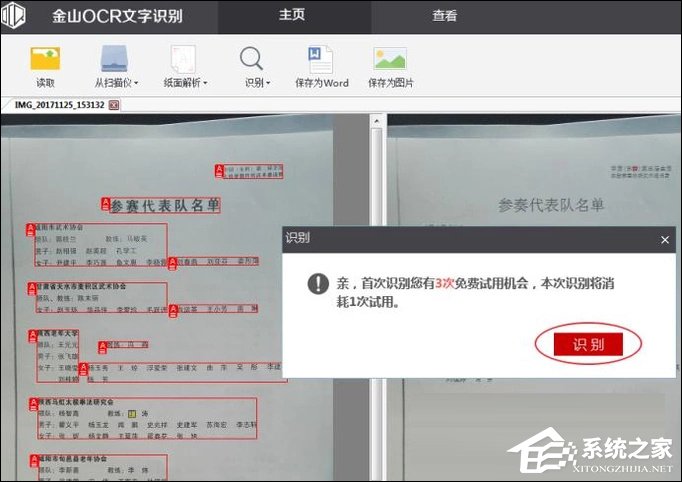Image resolution: width=682 pixels, height=482 pixels.
Task: Select the IMG_20171125_153132 document tab
Action: [x=56, y=104]
